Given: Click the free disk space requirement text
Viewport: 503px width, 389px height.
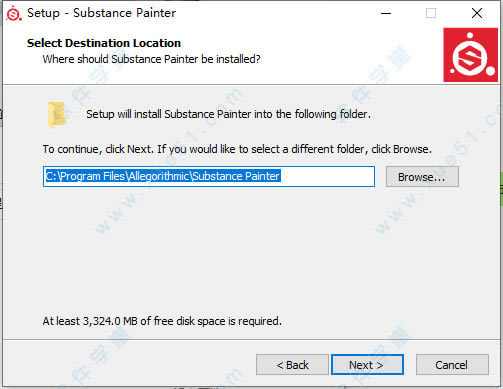Looking at the screenshot, I should coord(162,321).
